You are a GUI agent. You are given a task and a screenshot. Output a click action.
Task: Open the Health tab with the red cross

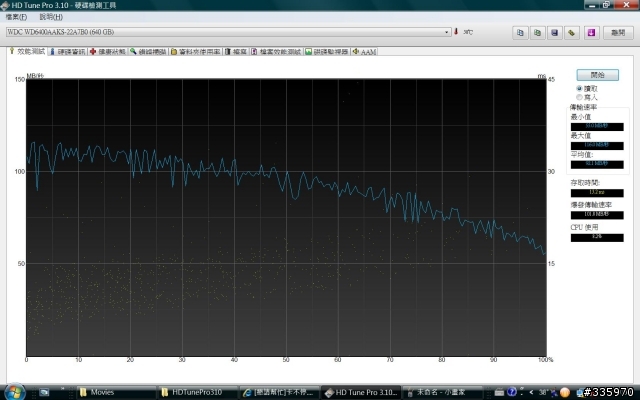point(108,52)
